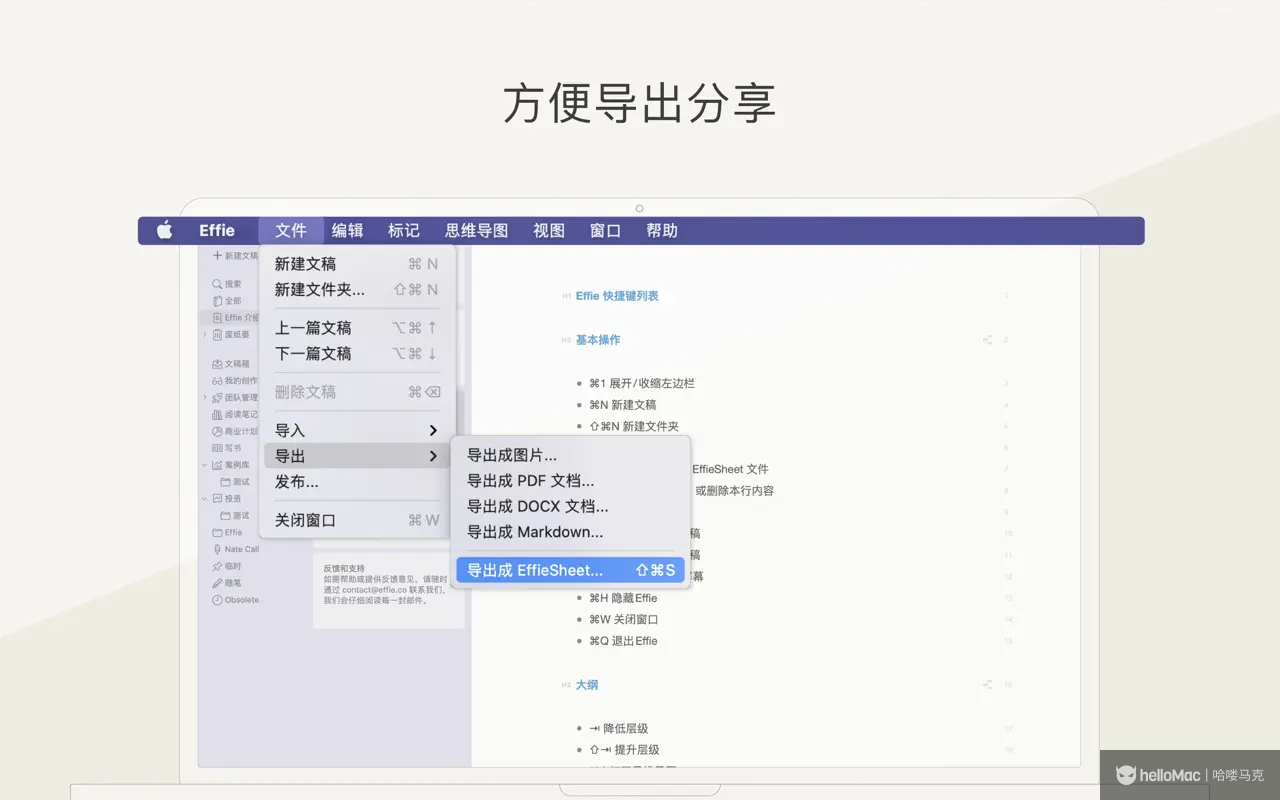The height and width of the screenshot is (800, 1280).
Task: Select 下一篇文稿 menu item
Action: [x=357, y=354]
